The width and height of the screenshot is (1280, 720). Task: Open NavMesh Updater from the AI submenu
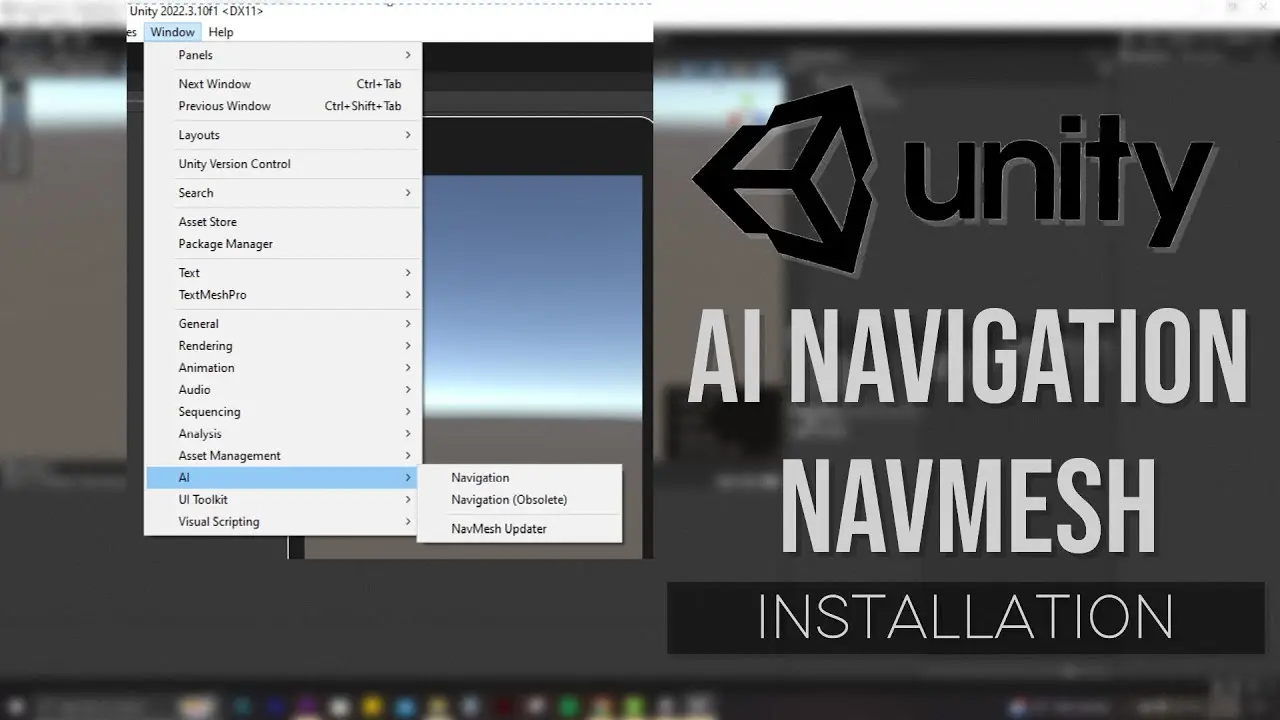click(x=519, y=529)
